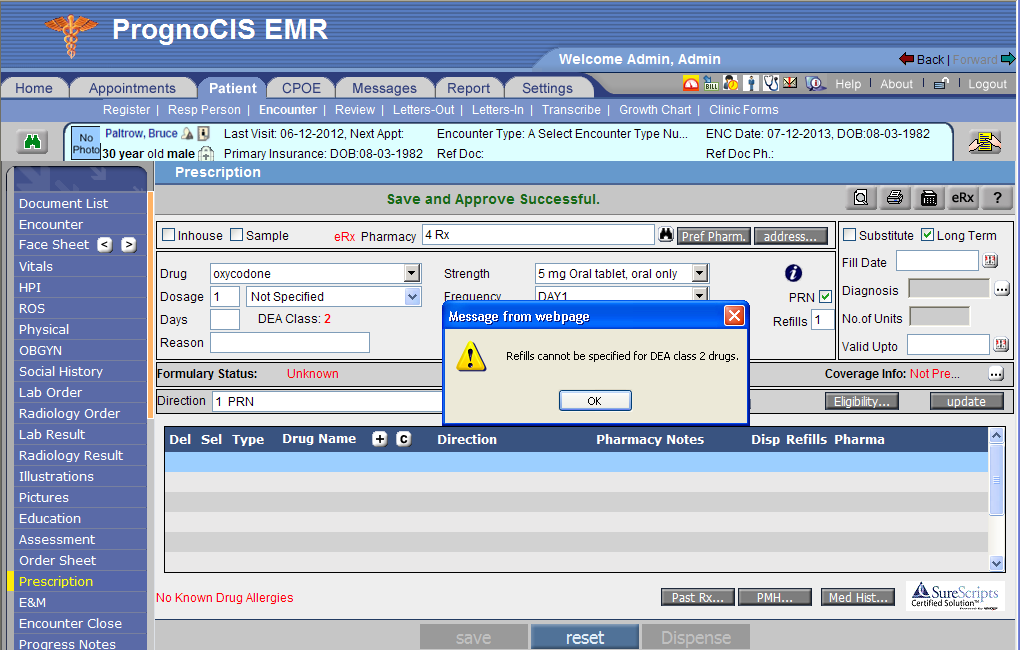Image resolution: width=1020 pixels, height=650 pixels.
Task: Click the red dashboard gauge icon
Action: click(x=691, y=83)
